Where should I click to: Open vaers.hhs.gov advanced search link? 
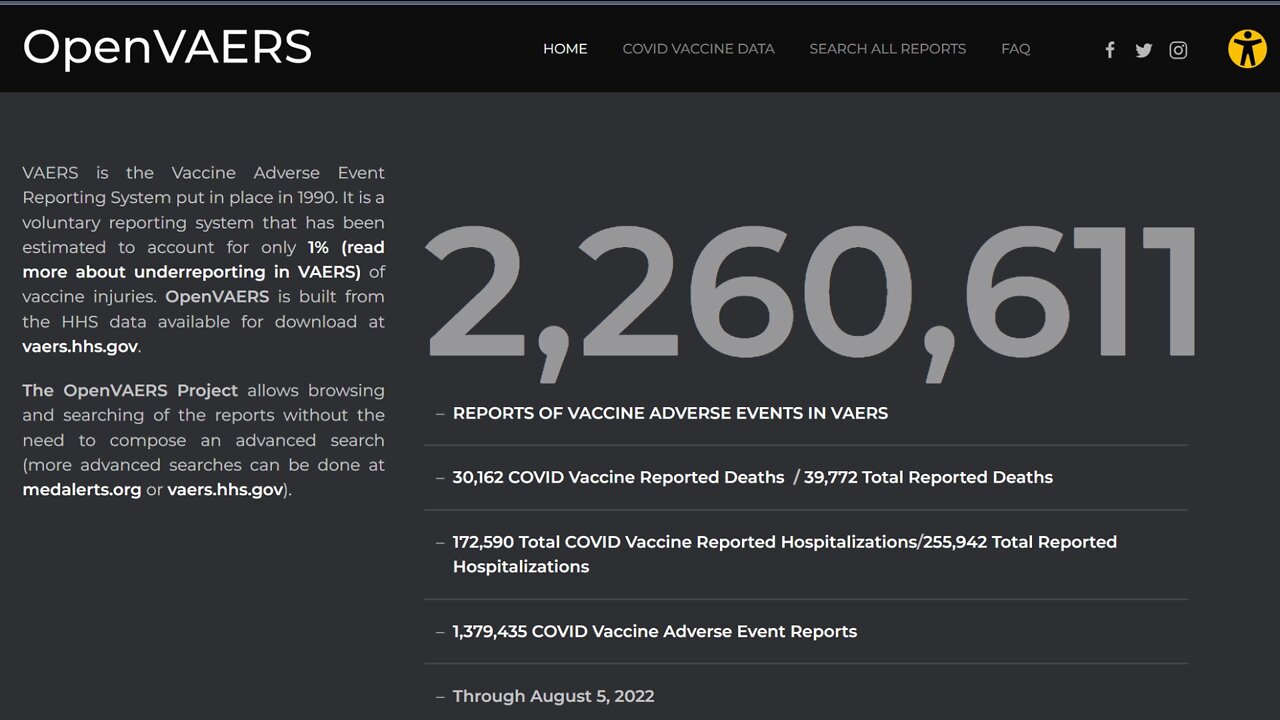[x=225, y=490]
